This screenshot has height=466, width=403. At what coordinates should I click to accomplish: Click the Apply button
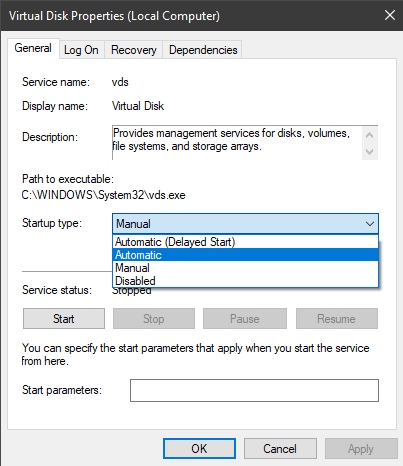click(361, 449)
